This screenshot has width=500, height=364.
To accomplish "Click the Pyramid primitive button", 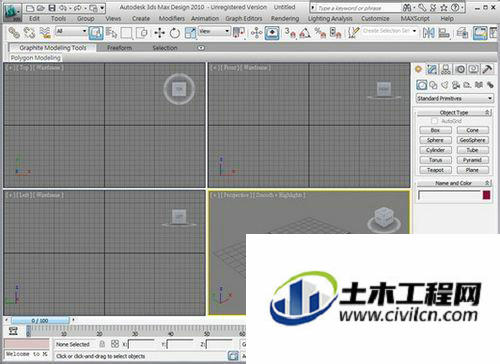I will pos(473,160).
